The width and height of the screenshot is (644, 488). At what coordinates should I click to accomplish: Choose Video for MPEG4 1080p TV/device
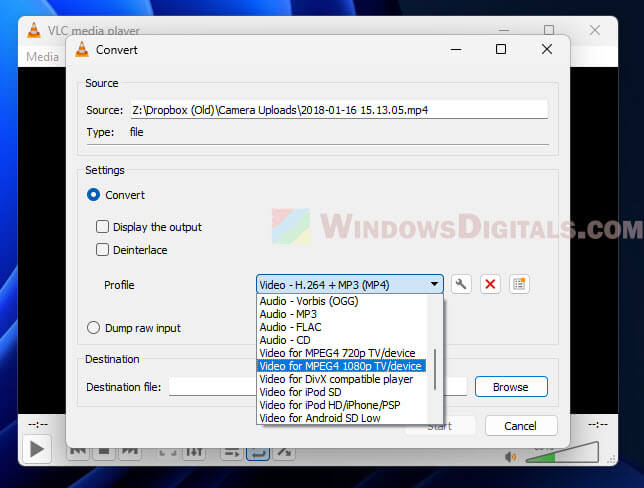point(342,366)
